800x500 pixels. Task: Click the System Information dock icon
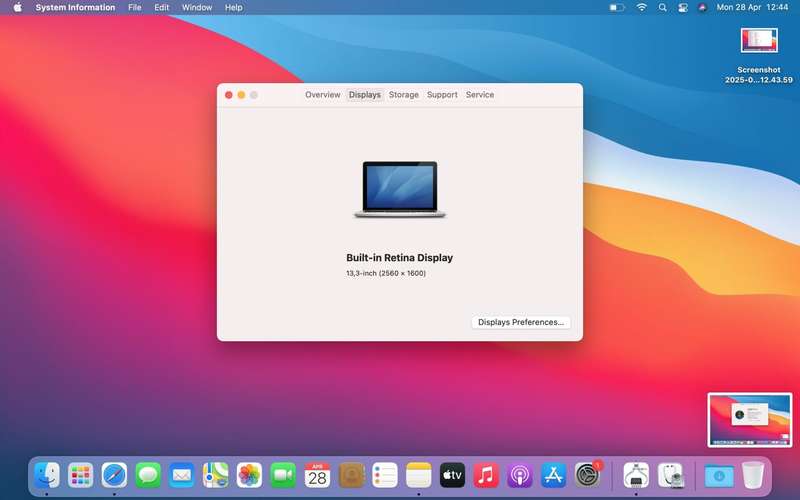click(636, 476)
